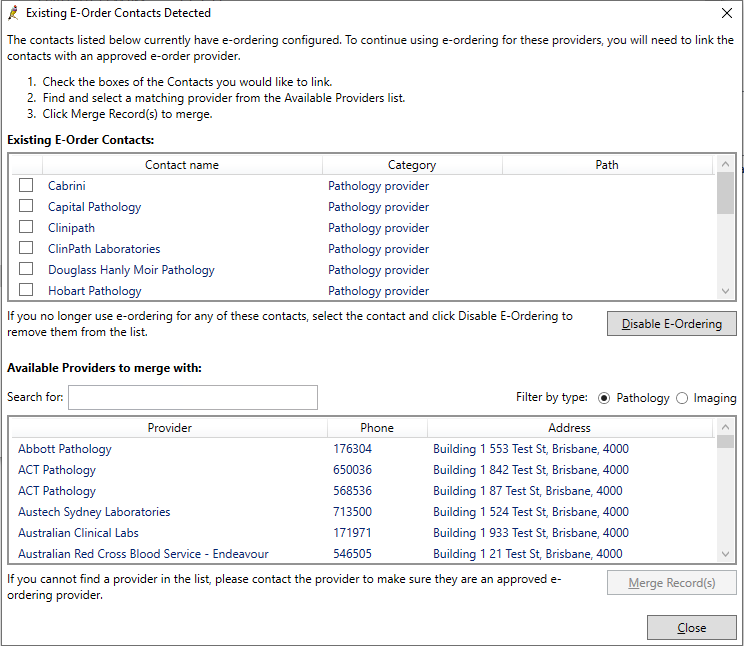The image size is (744, 646).
Task: Sort providers by Provider column header
Action: click(169, 428)
